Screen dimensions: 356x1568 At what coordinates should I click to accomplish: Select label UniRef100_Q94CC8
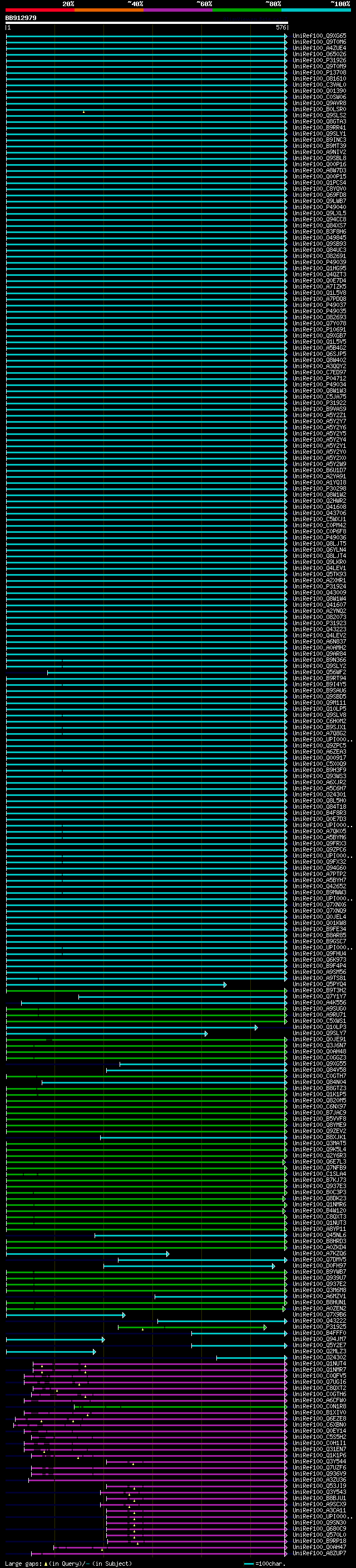pyautogui.click(x=319, y=219)
